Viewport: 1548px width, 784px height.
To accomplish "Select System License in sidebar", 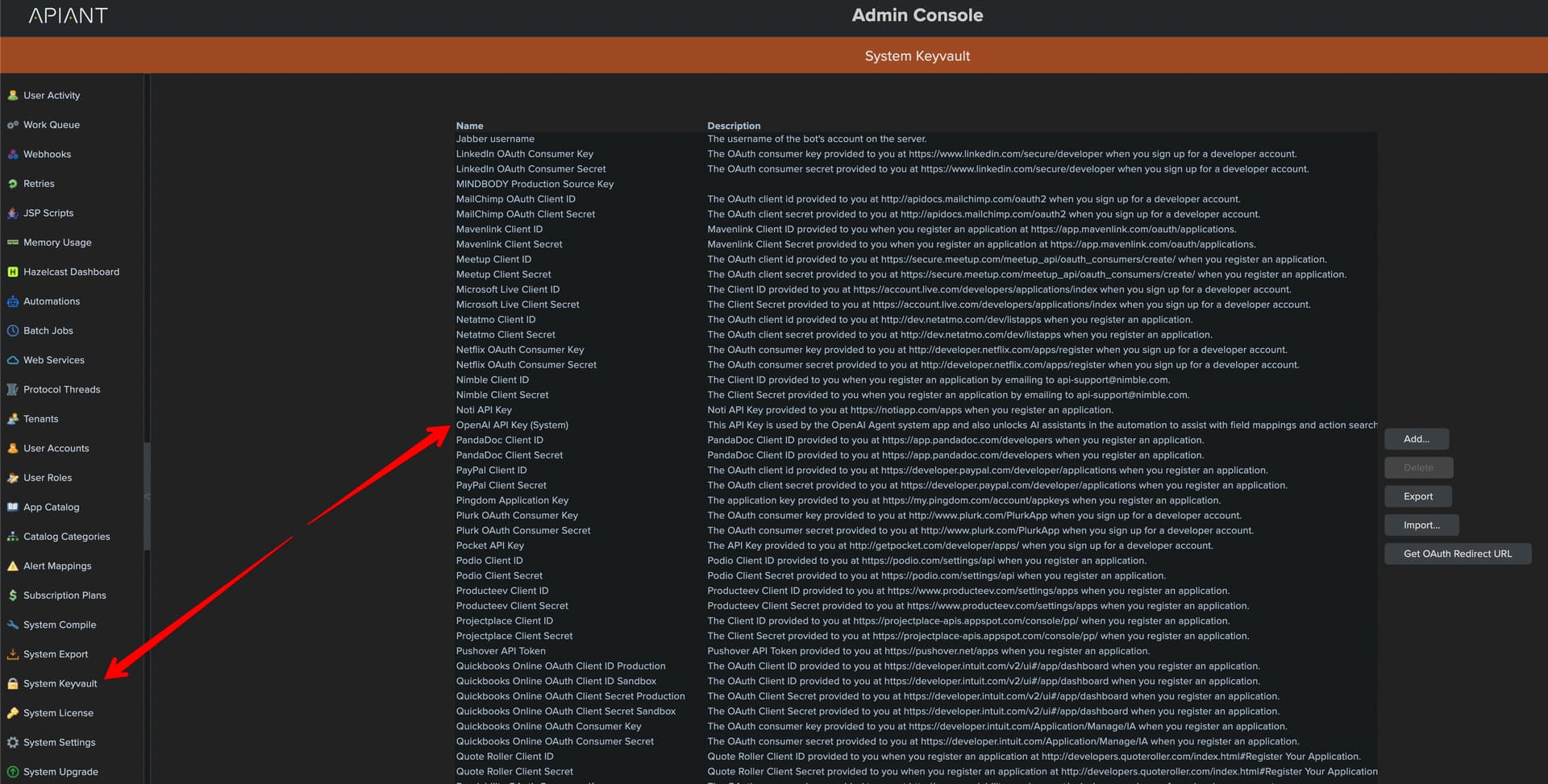I will pos(58,713).
